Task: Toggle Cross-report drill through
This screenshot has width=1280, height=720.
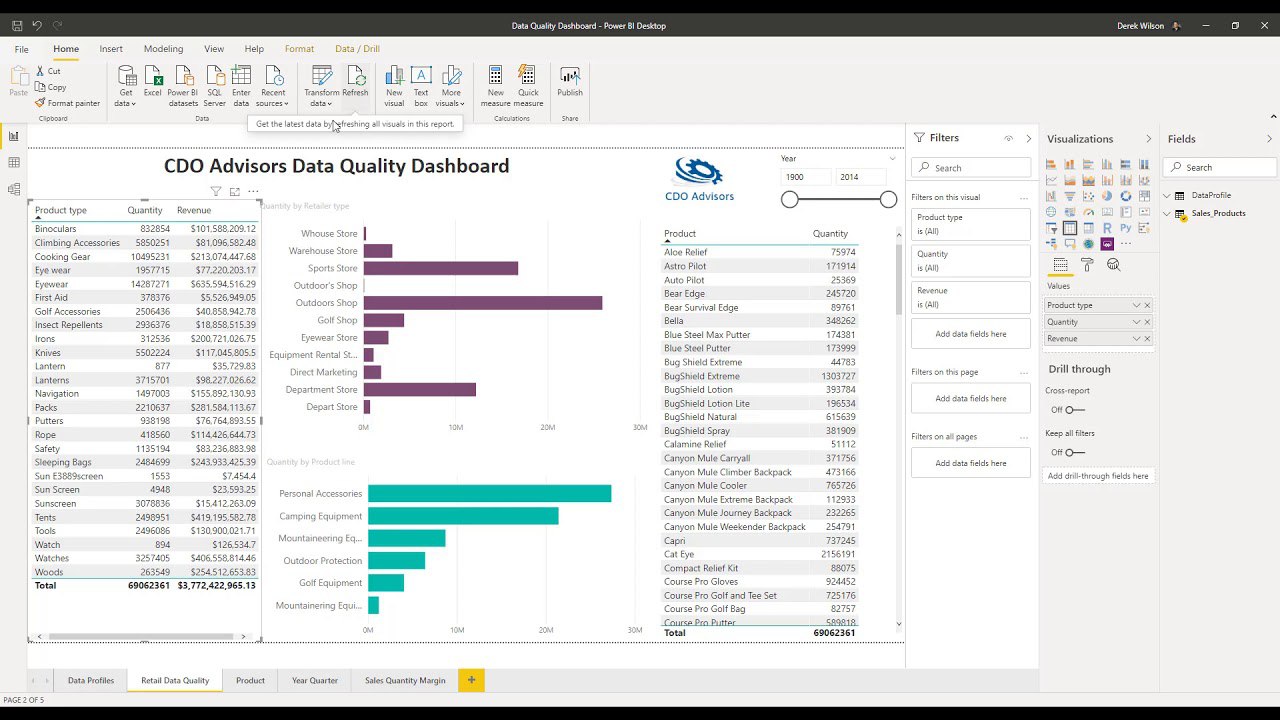Action: [1074, 409]
